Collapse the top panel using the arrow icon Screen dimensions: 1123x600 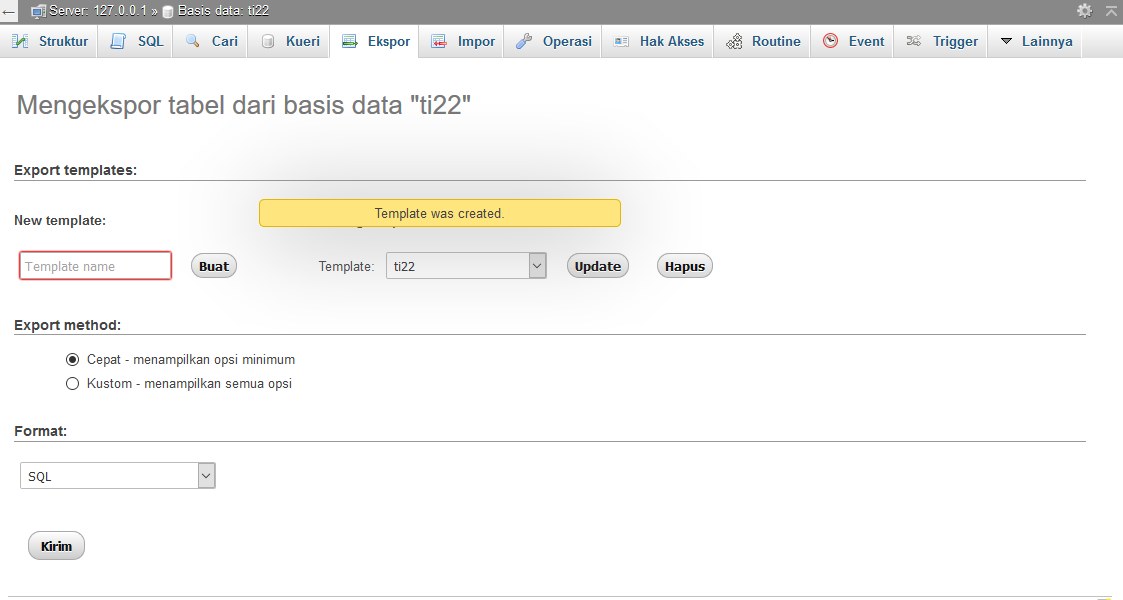tap(1111, 9)
